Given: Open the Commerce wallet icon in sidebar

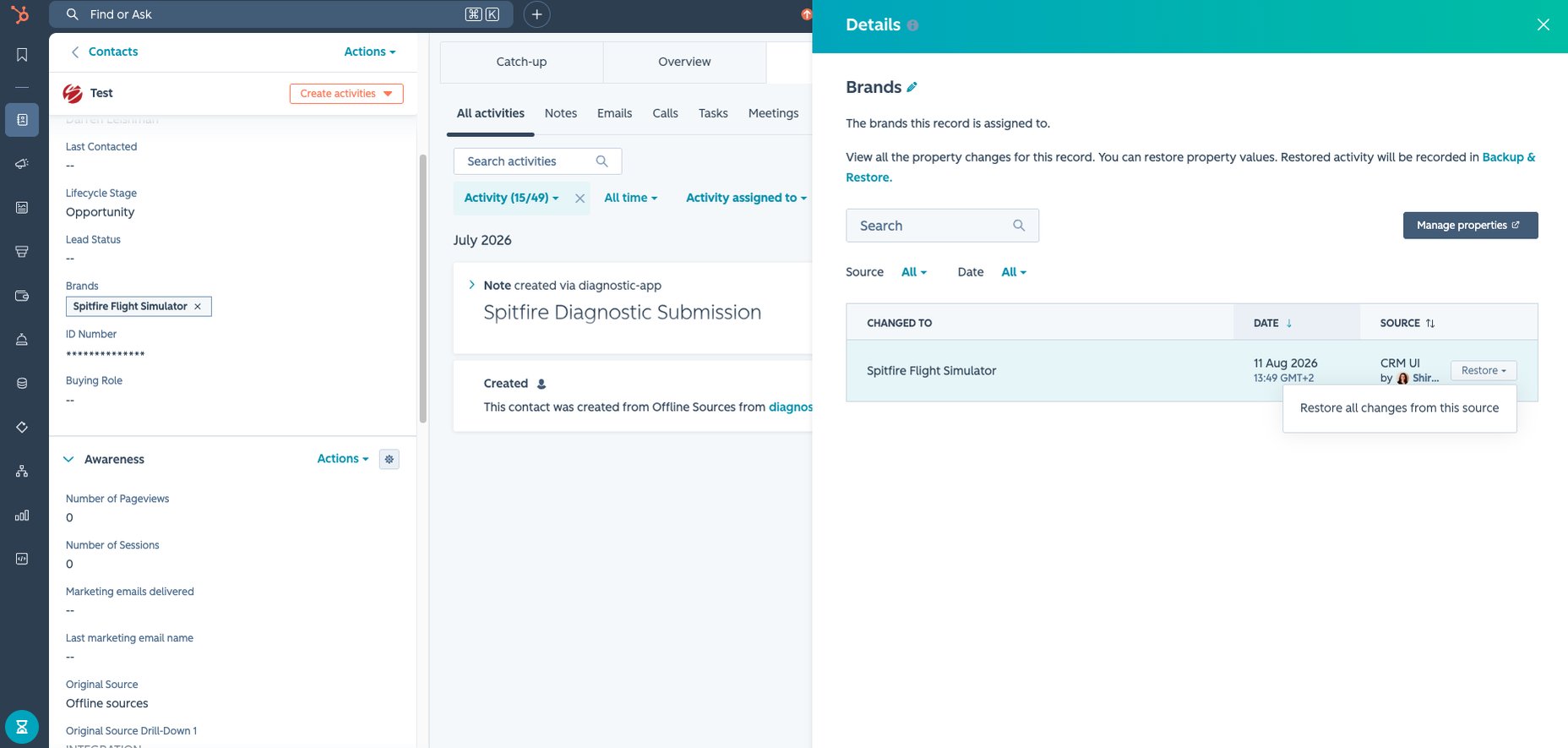Looking at the screenshot, I should [x=22, y=296].
